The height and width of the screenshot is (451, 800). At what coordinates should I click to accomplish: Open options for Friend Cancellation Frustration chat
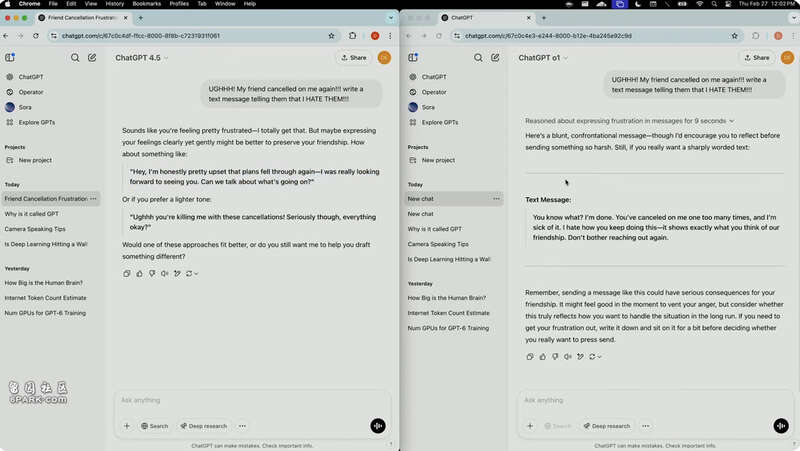coord(93,199)
